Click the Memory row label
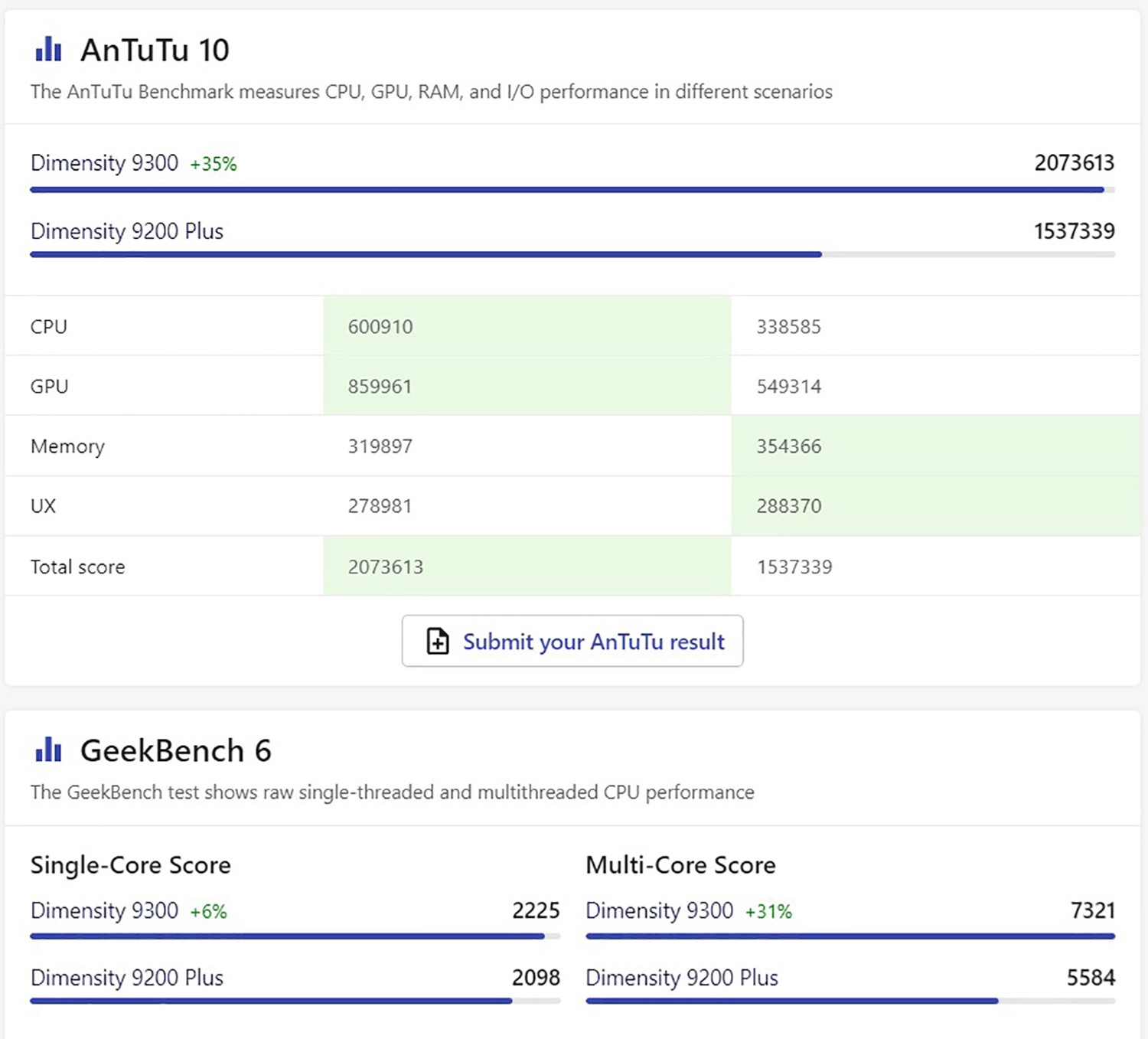This screenshot has height=1039, width=1148. (67, 446)
